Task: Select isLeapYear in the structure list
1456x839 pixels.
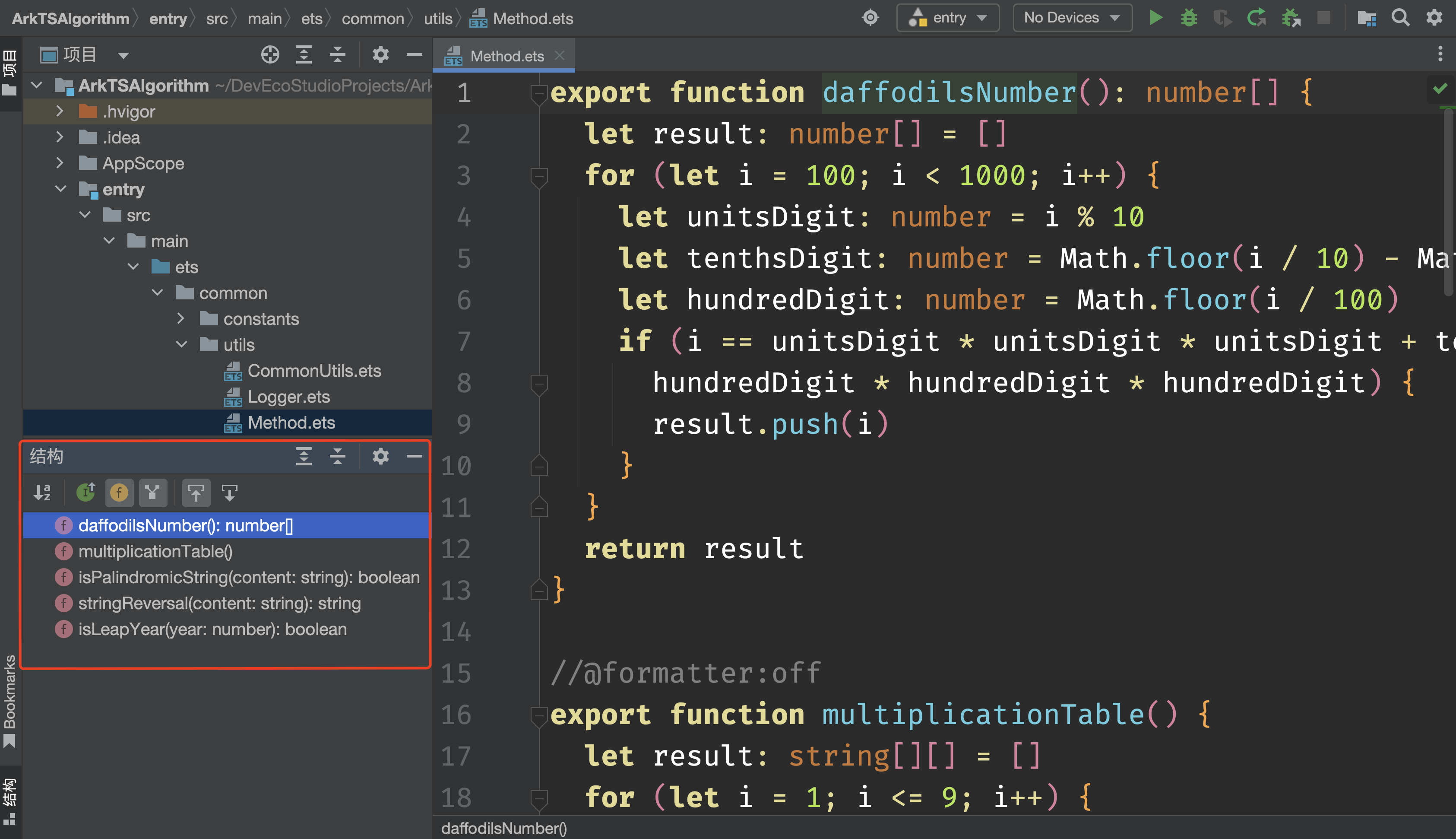Action: coord(212,629)
